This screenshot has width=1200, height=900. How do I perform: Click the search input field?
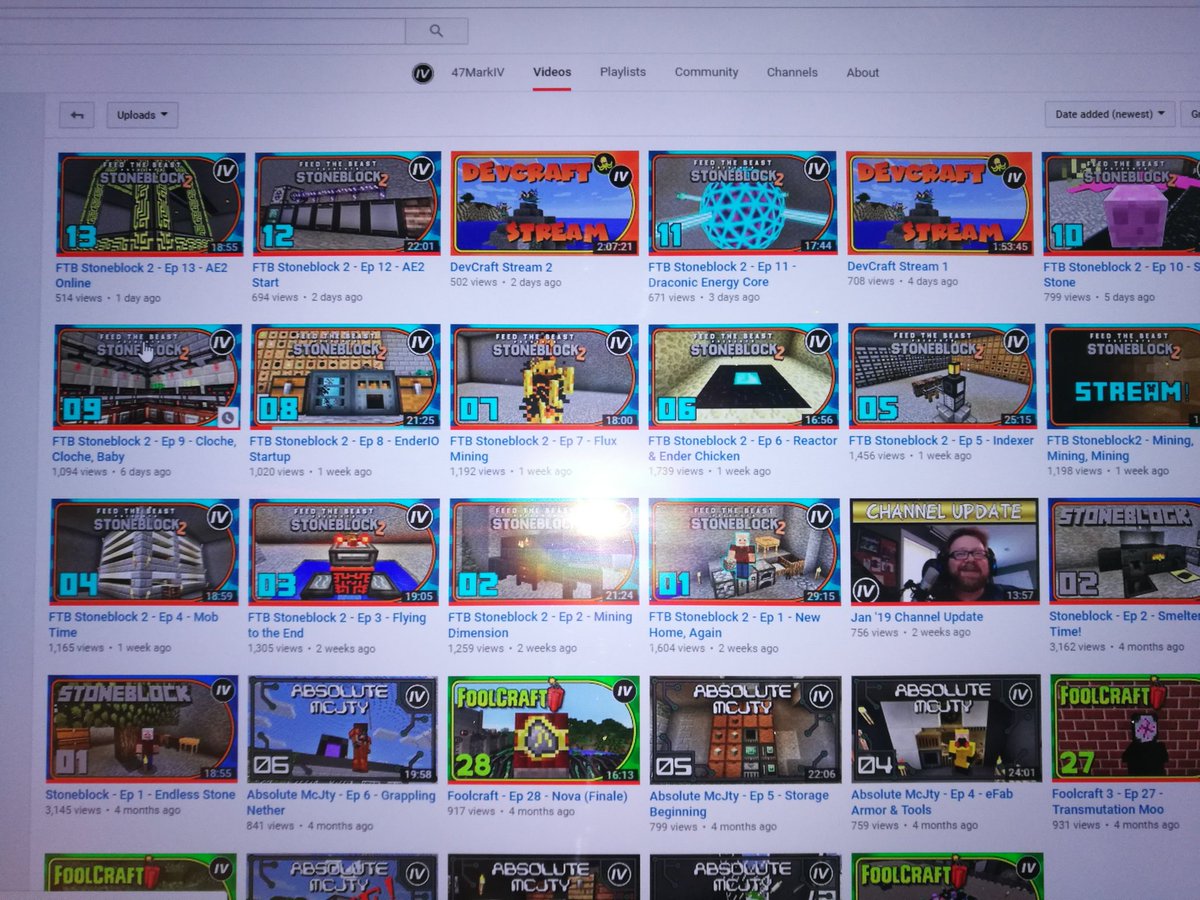coord(202,31)
